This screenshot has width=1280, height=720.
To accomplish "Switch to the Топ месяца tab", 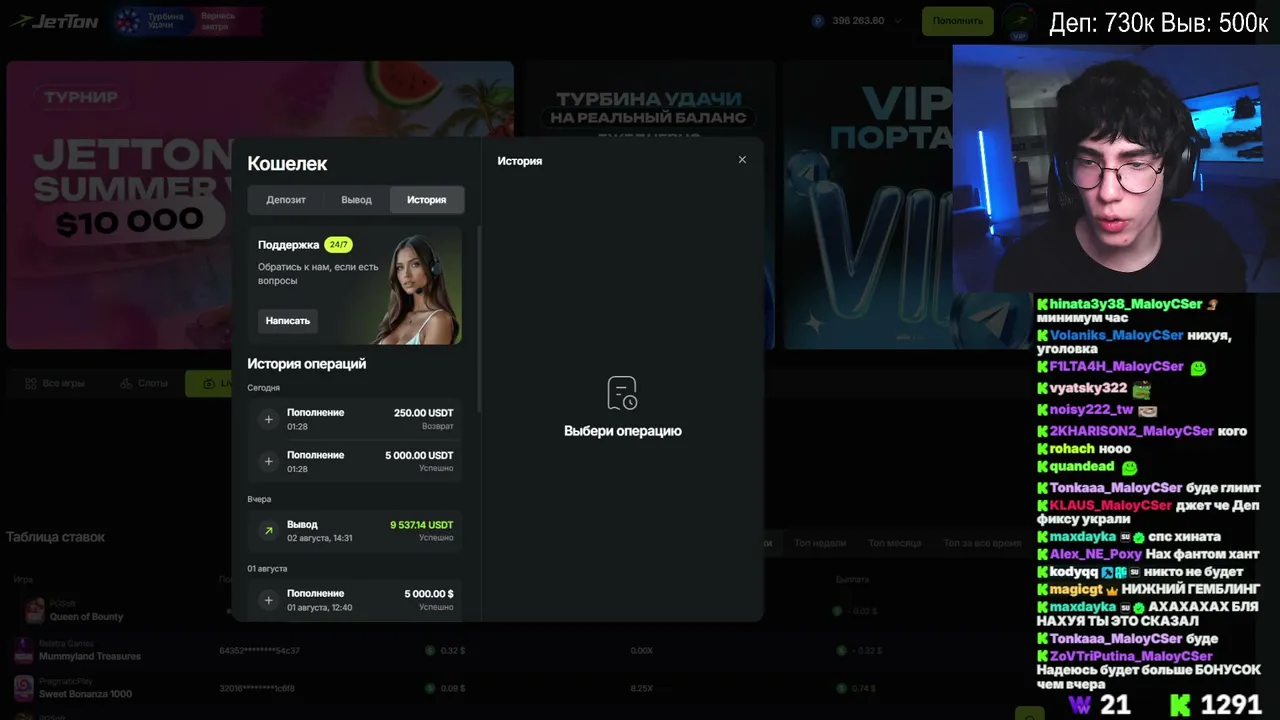I will click(x=895, y=543).
